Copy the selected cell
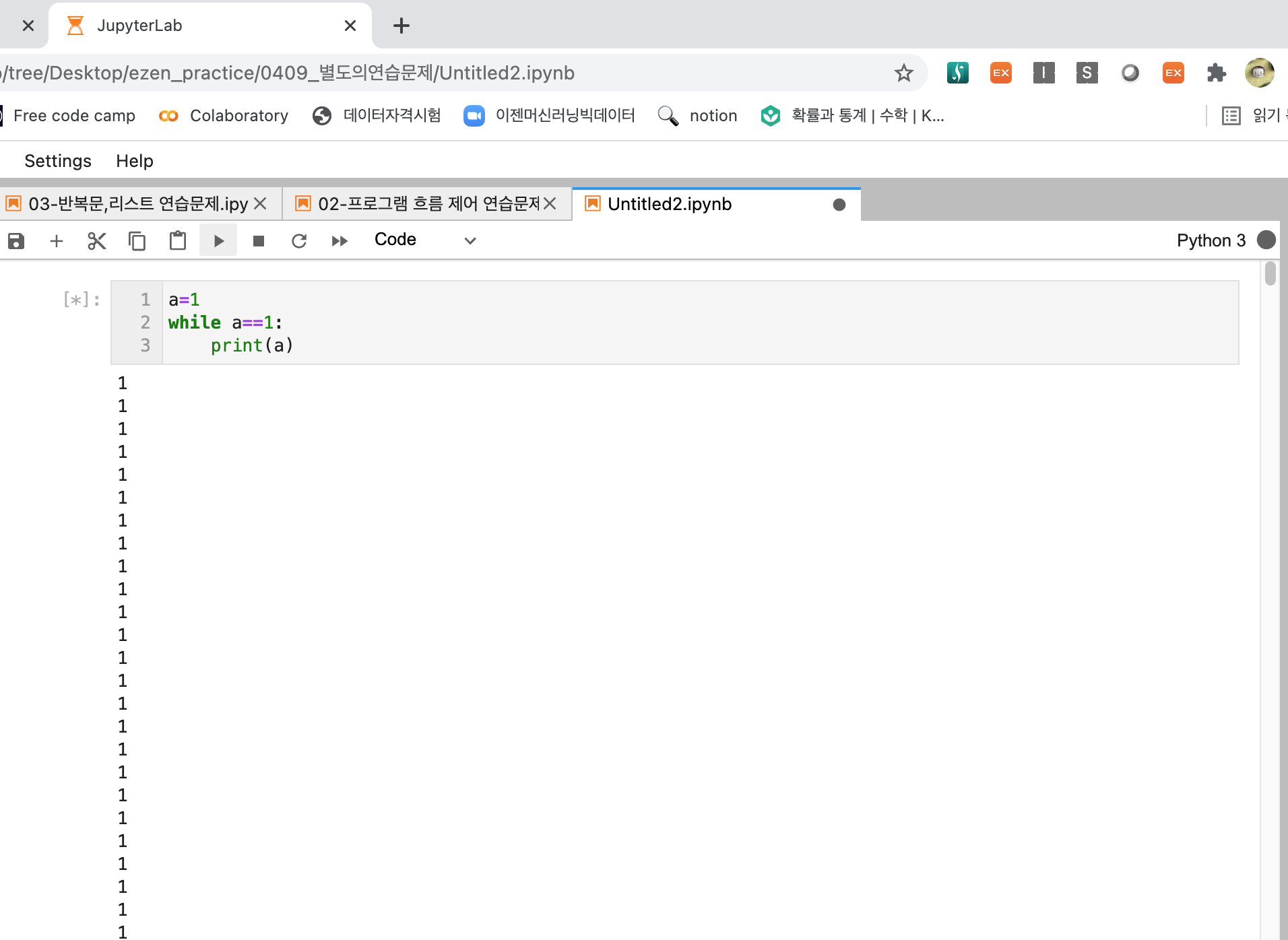Screen dimensions: 1288x940 [137, 240]
